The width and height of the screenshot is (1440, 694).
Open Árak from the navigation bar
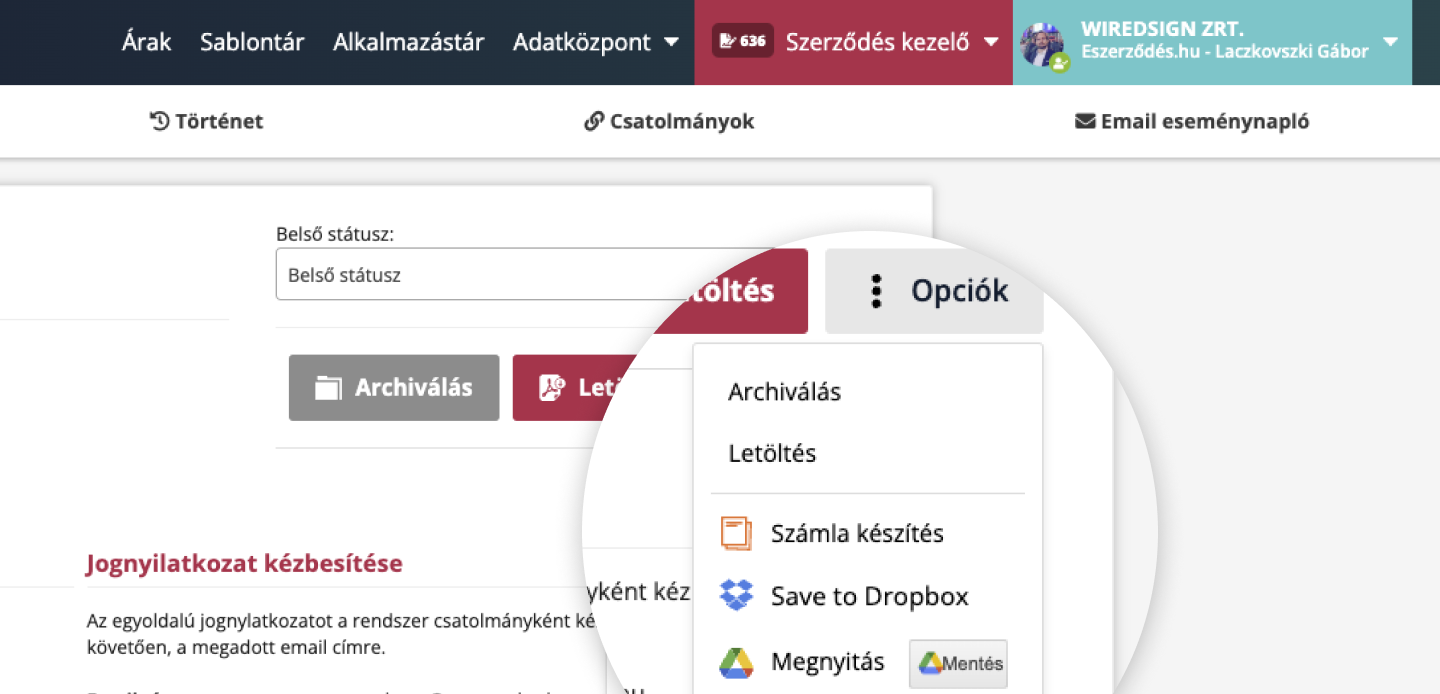tap(146, 42)
